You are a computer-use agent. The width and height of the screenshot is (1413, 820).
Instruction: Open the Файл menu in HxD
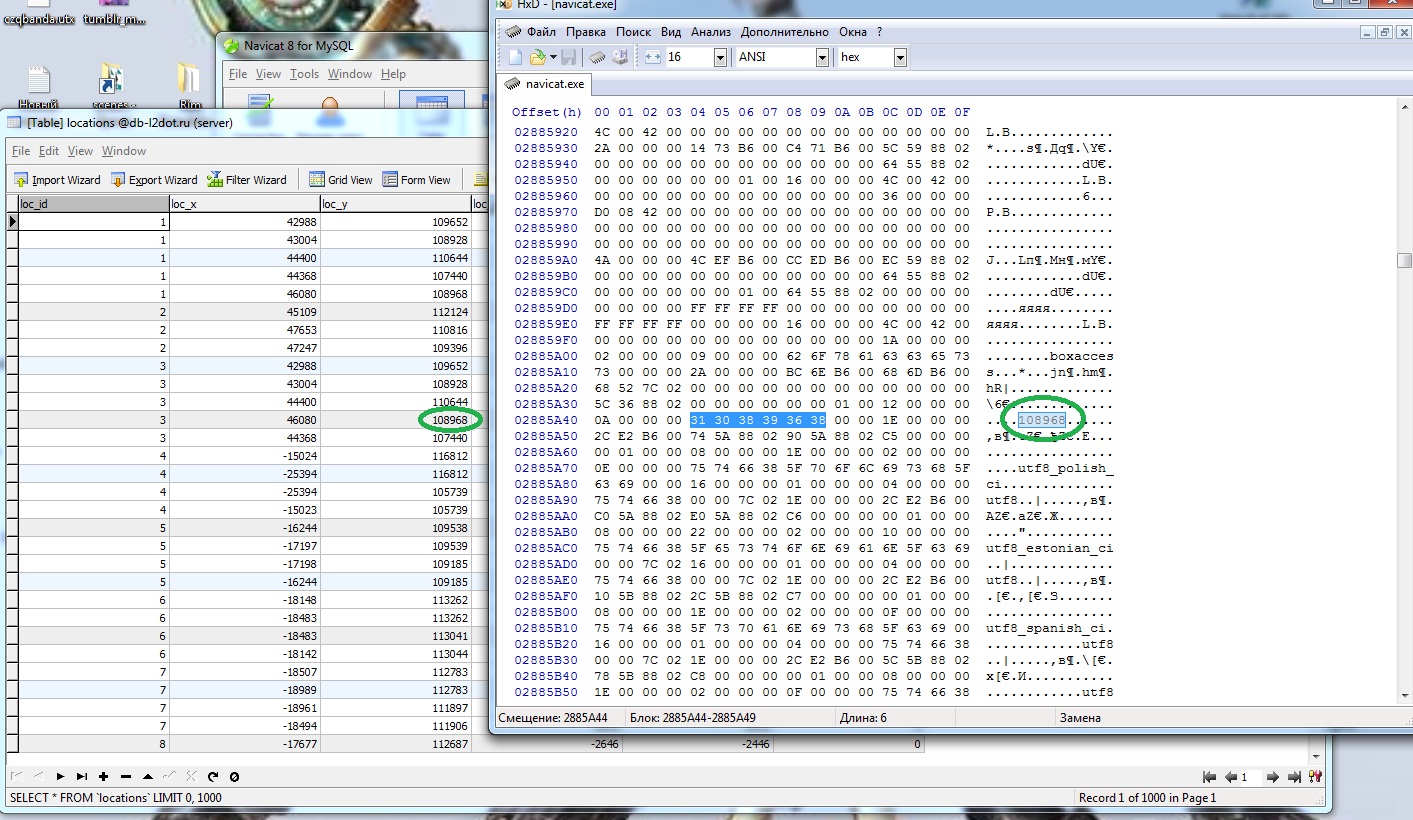tap(541, 32)
